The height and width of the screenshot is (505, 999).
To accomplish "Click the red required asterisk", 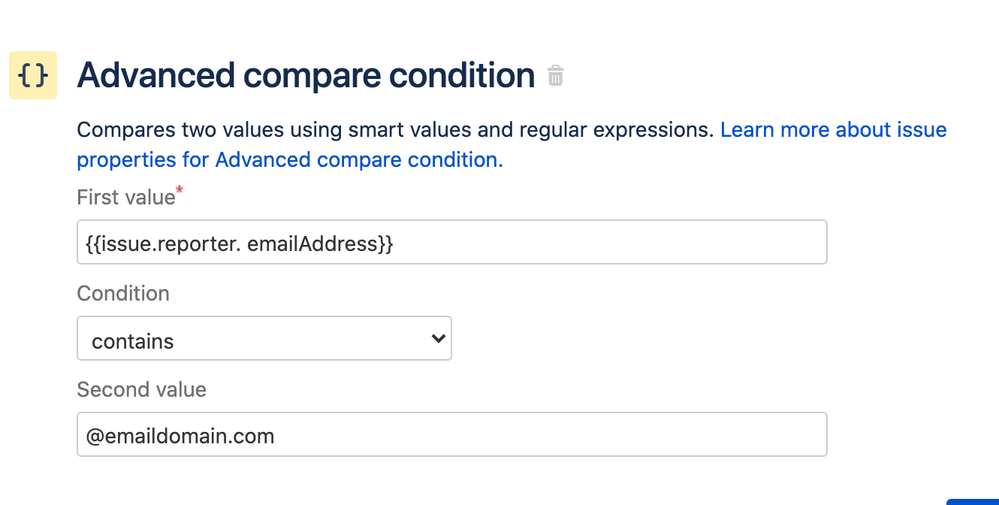I will 180,189.
